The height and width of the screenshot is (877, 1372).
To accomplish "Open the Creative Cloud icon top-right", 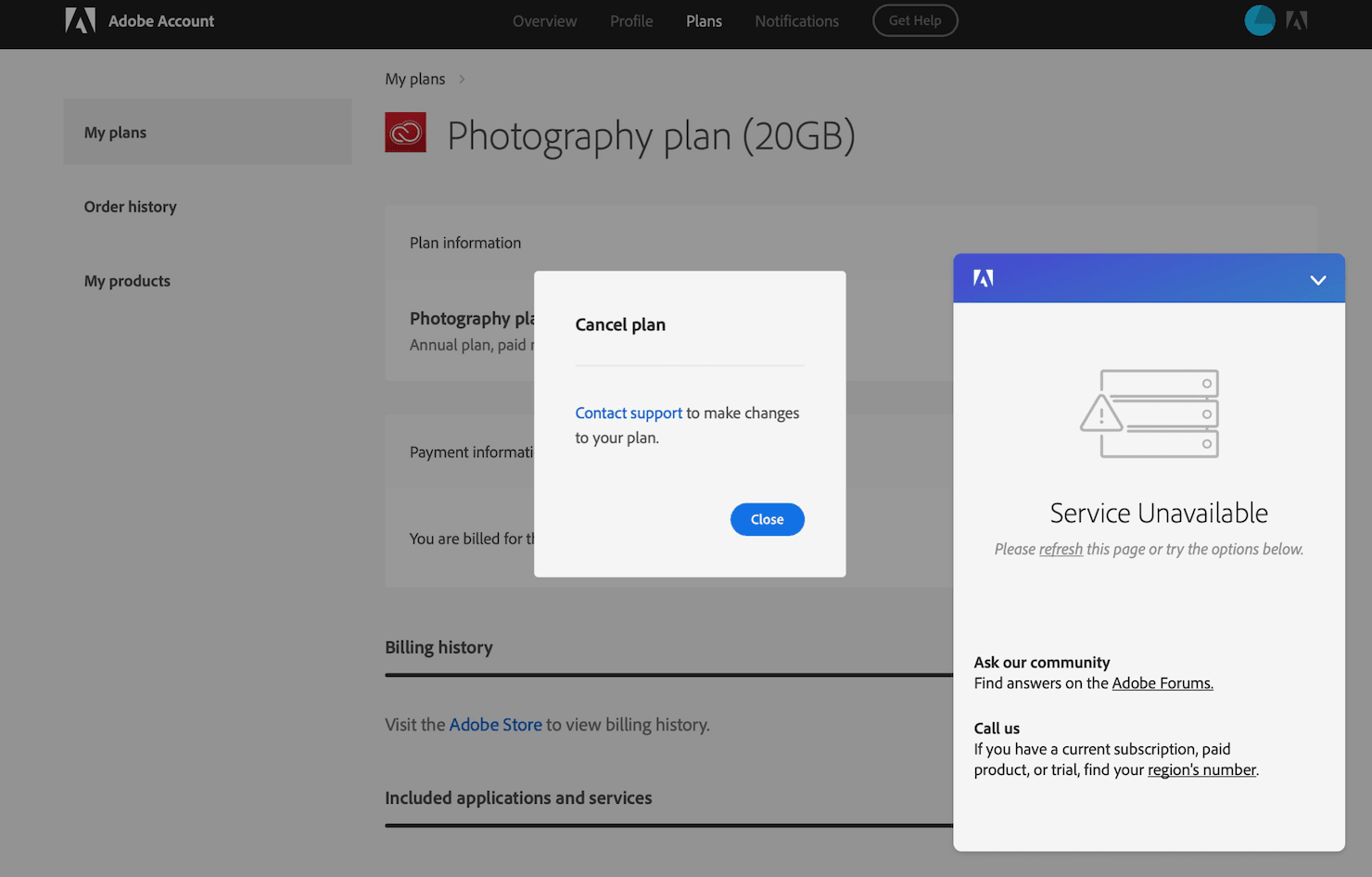I will coord(1297,19).
